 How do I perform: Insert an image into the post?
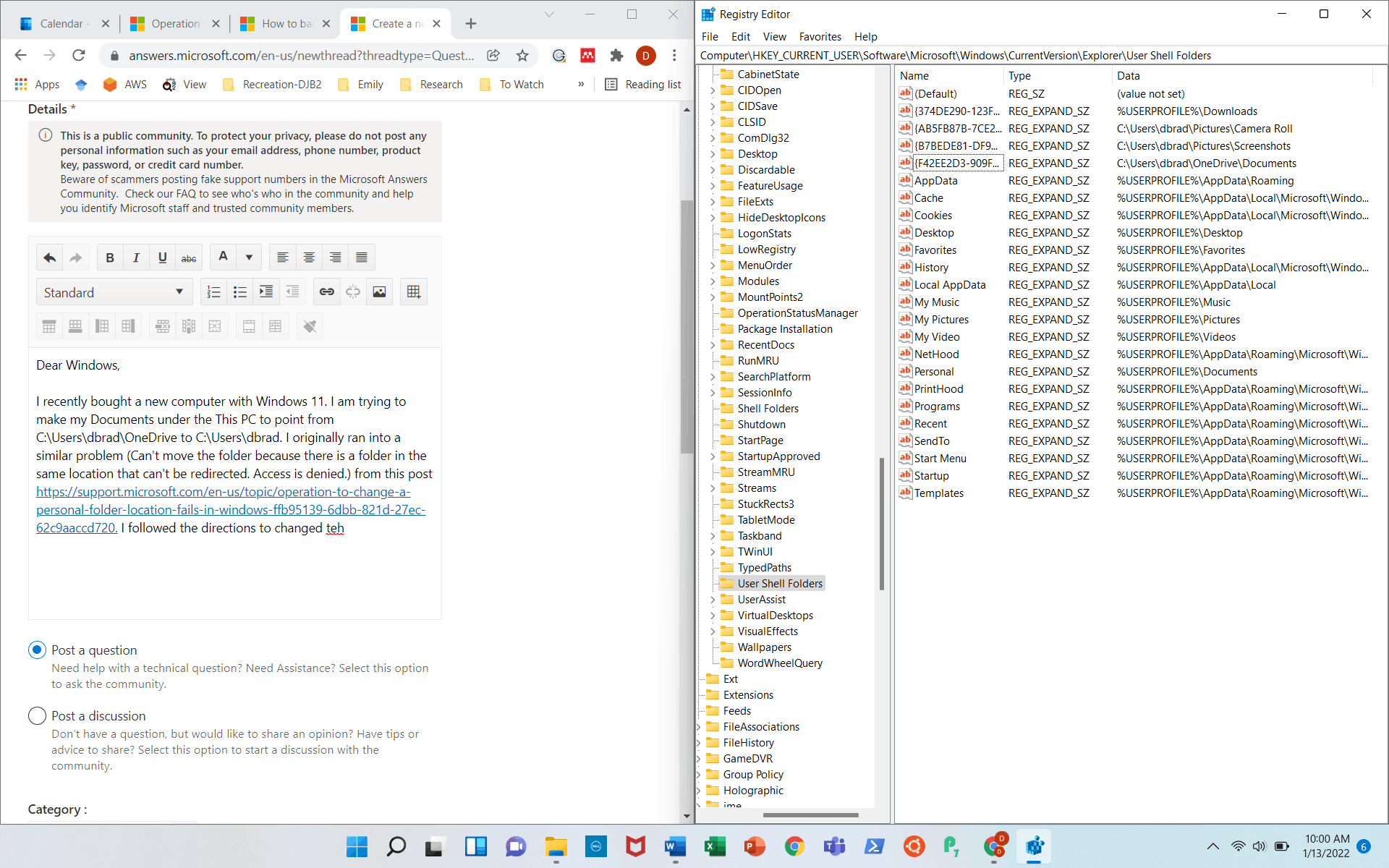pos(379,292)
